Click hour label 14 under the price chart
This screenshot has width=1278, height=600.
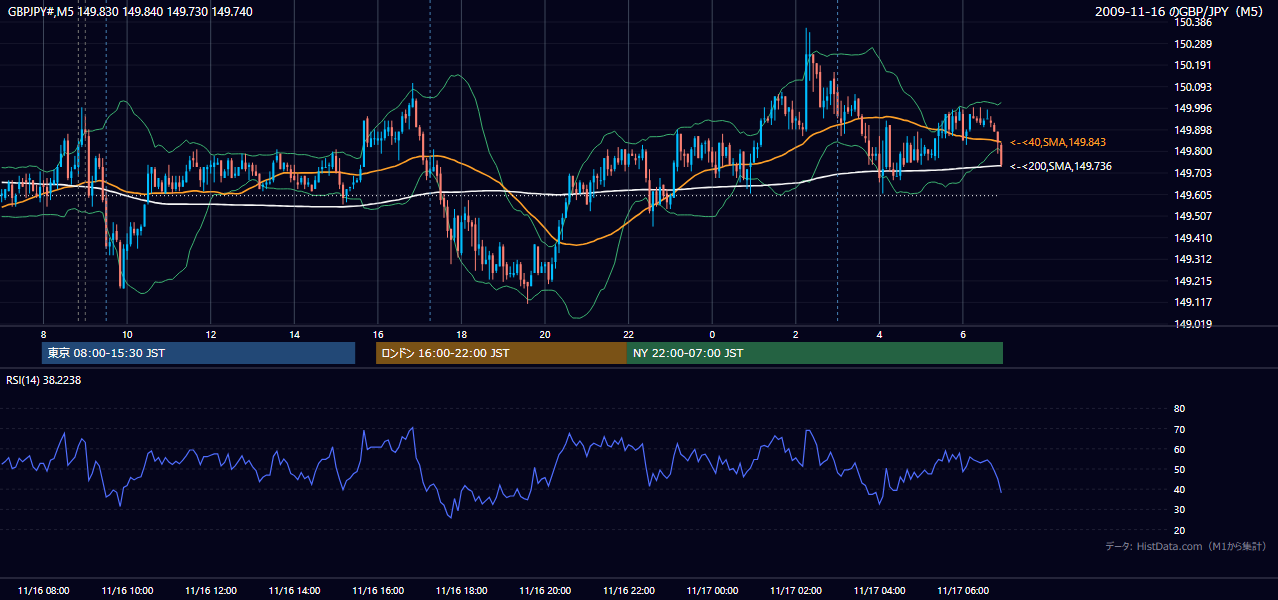click(x=294, y=334)
